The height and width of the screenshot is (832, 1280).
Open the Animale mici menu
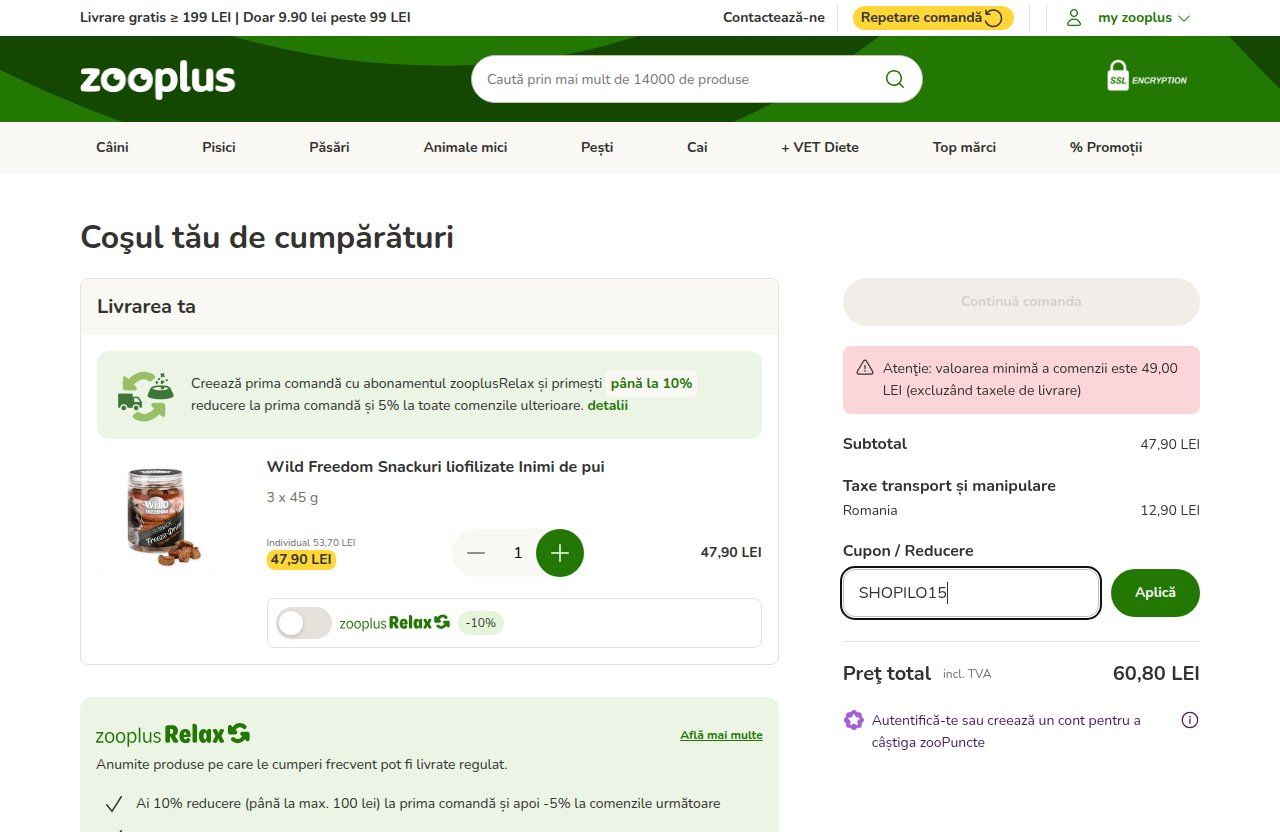click(465, 147)
